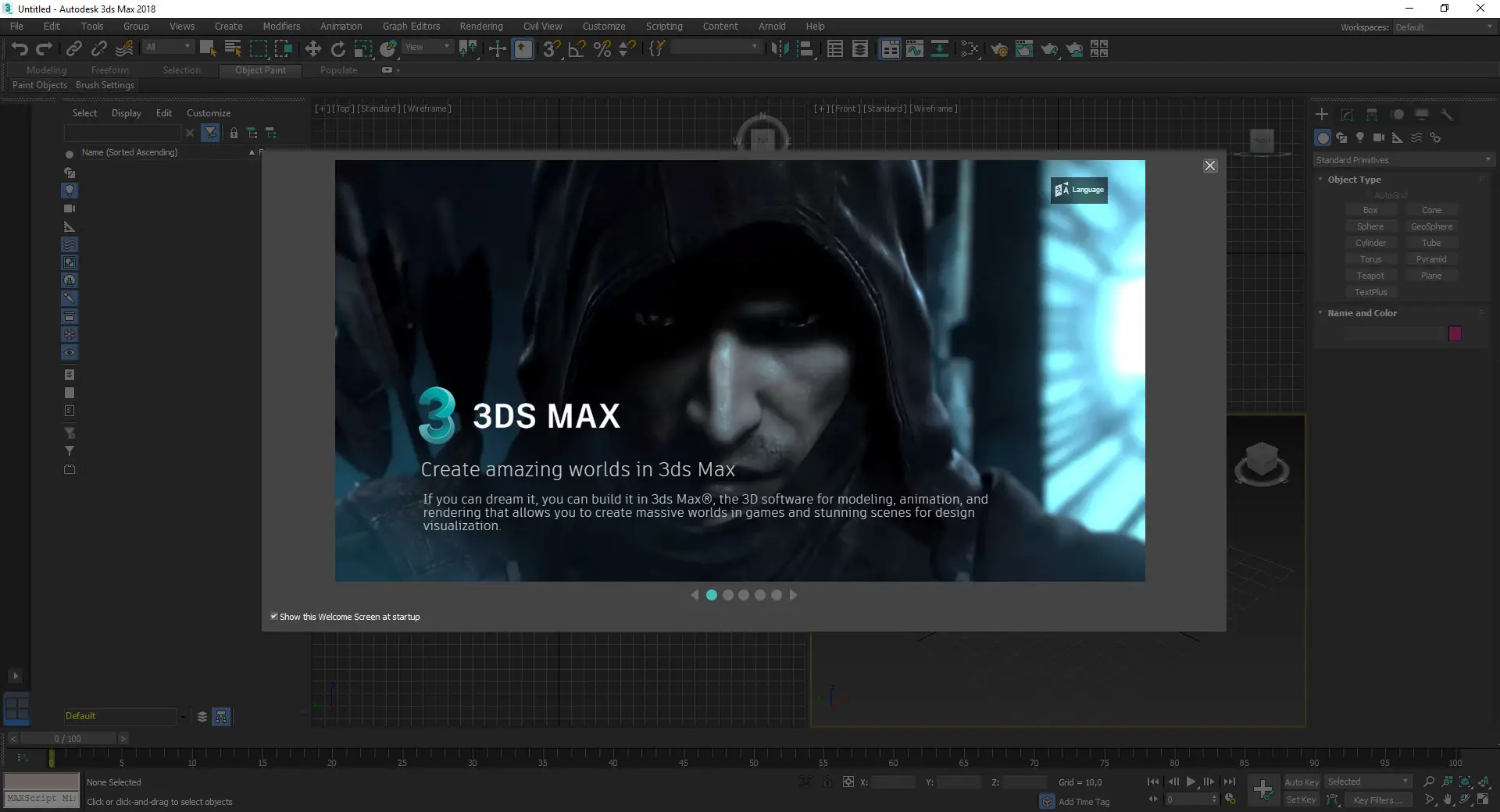Switch to the Object Paint ribbon tab

click(261, 70)
